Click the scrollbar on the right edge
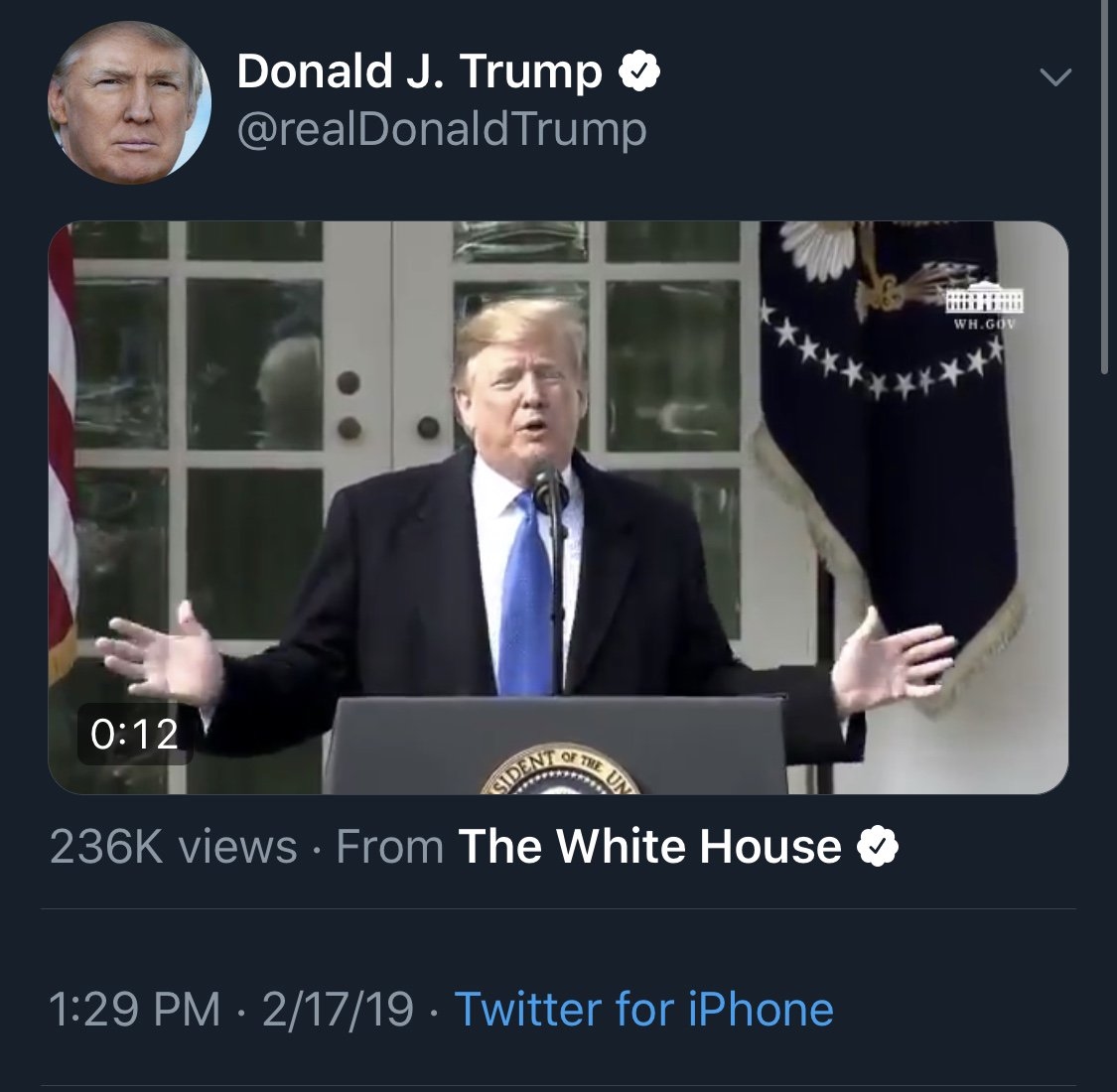 pos(1106,189)
